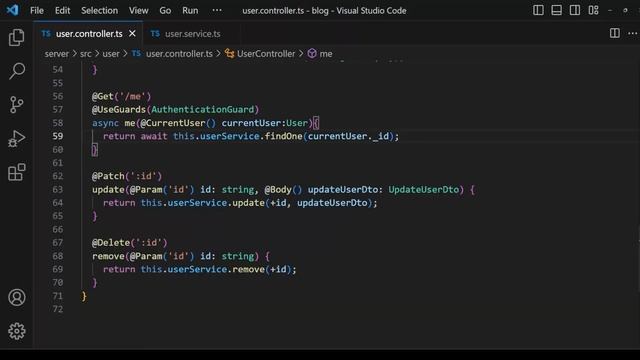
Task: Open the Extensions view
Action: click(16, 172)
